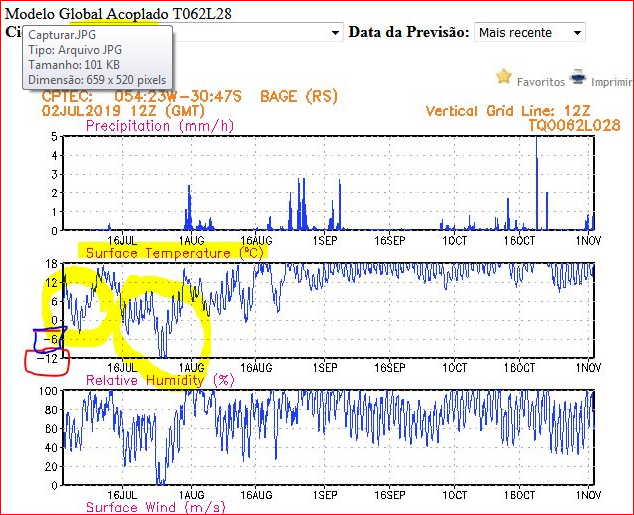634x515 pixels.
Task: Click the dropdown arrow beside Mais recente
Action: [x=577, y=33]
